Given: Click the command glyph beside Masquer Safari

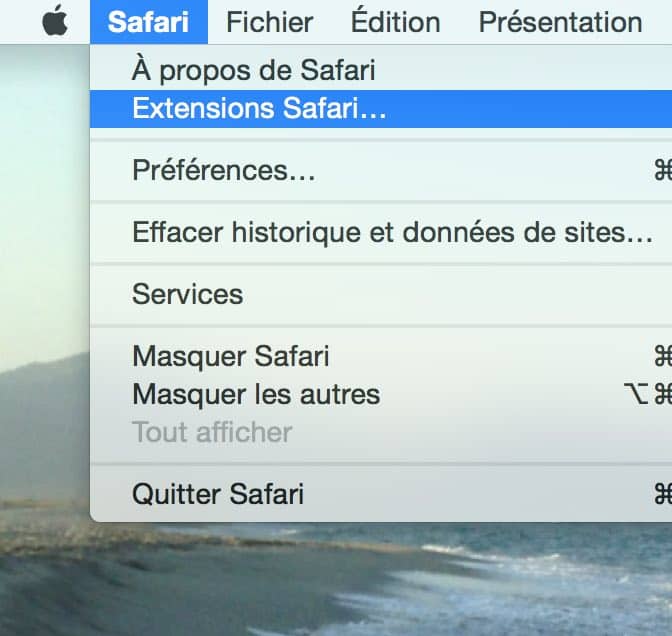Looking at the screenshot, I should [663, 356].
